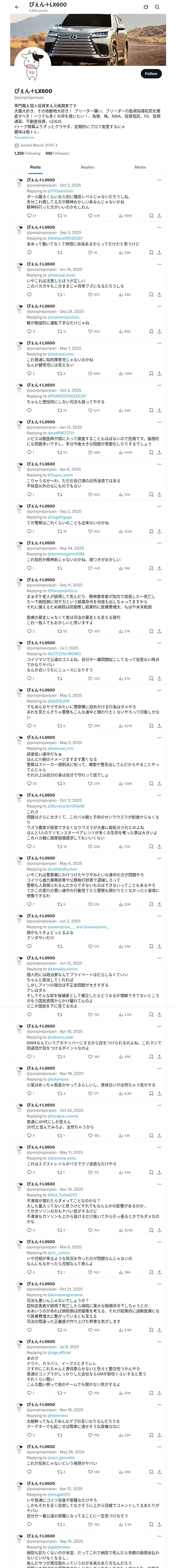This screenshot has width=176, height=1568.
Task: Open search with the magnifier icon
Action: tap(157, 7)
